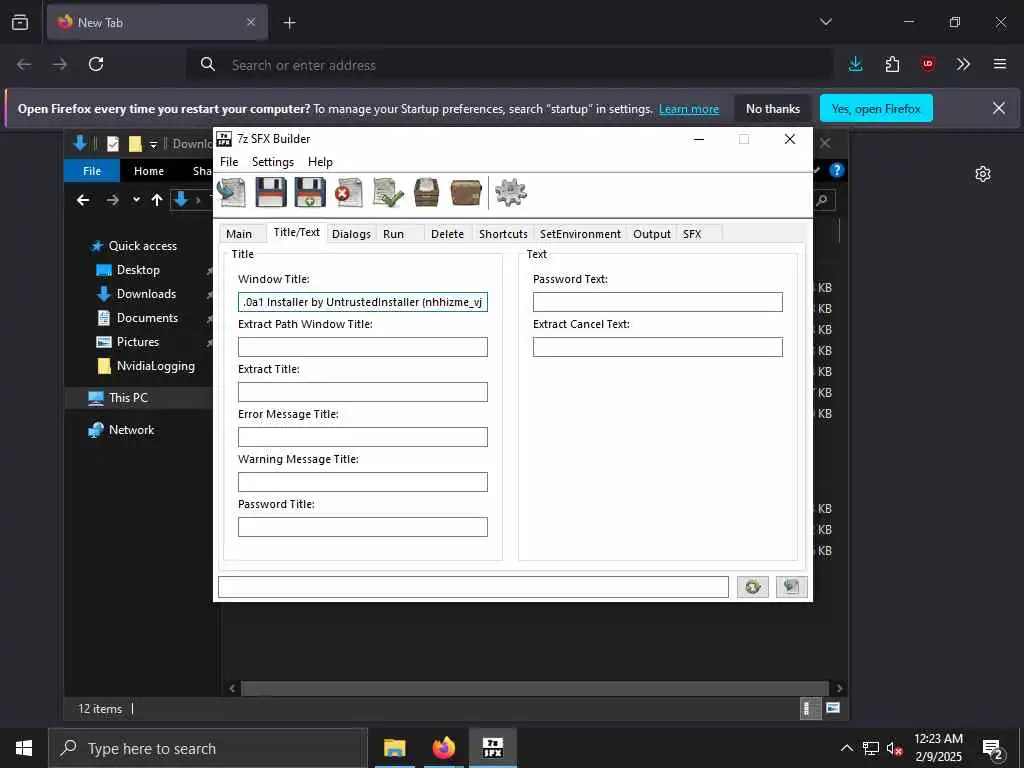
Task: Open the Learn more link
Action: [x=688, y=110]
